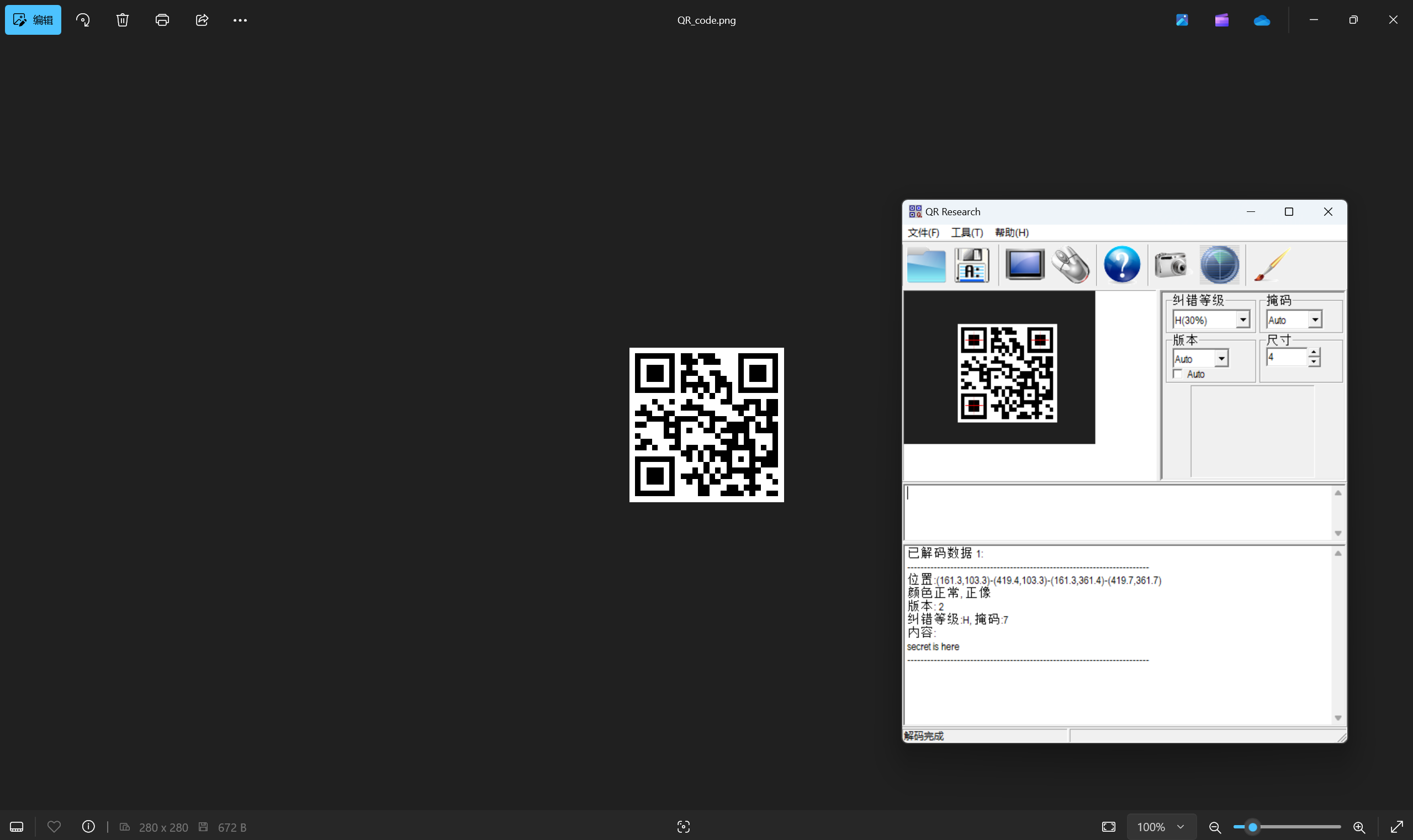This screenshot has height=840, width=1413.
Task: Click the 尺寸 size input field
Action: [1287, 357]
